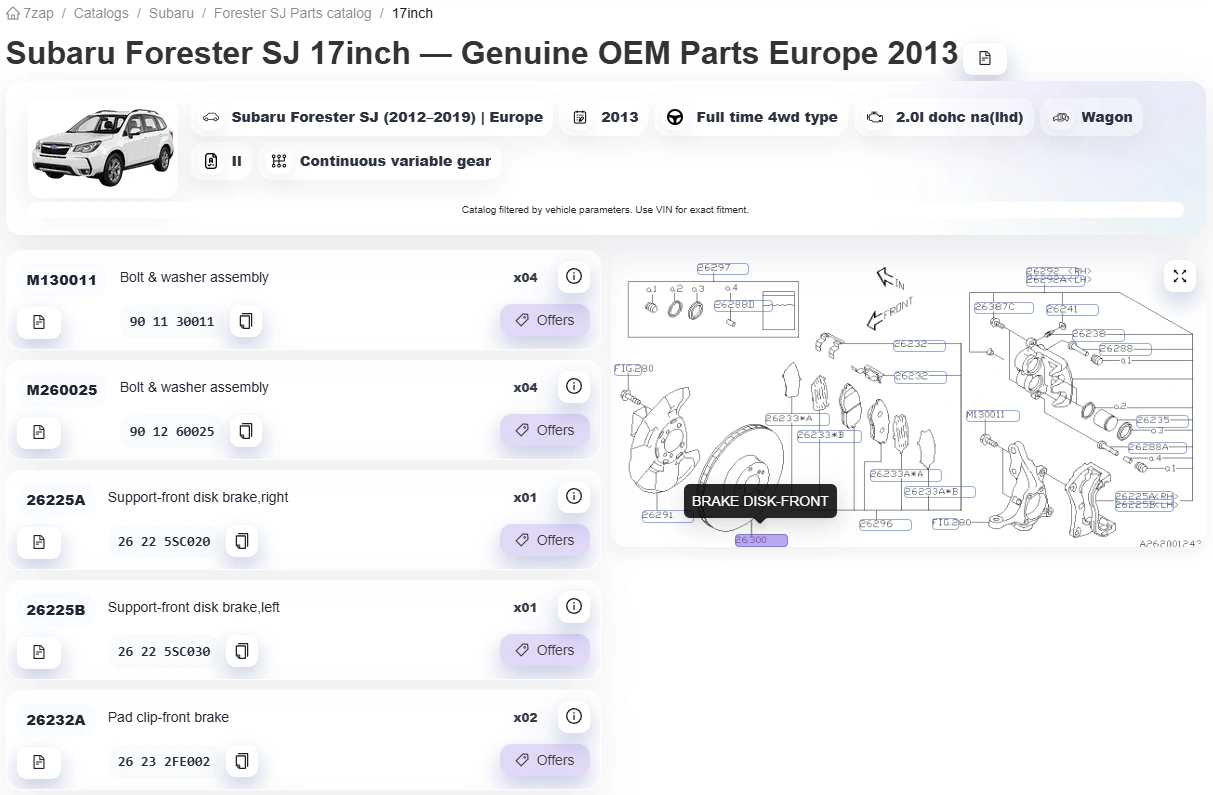Viewport: 1213px width, 795px height.
Task: Copy part number 26 22 5SC020
Action: pyautogui.click(x=241, y=542)
